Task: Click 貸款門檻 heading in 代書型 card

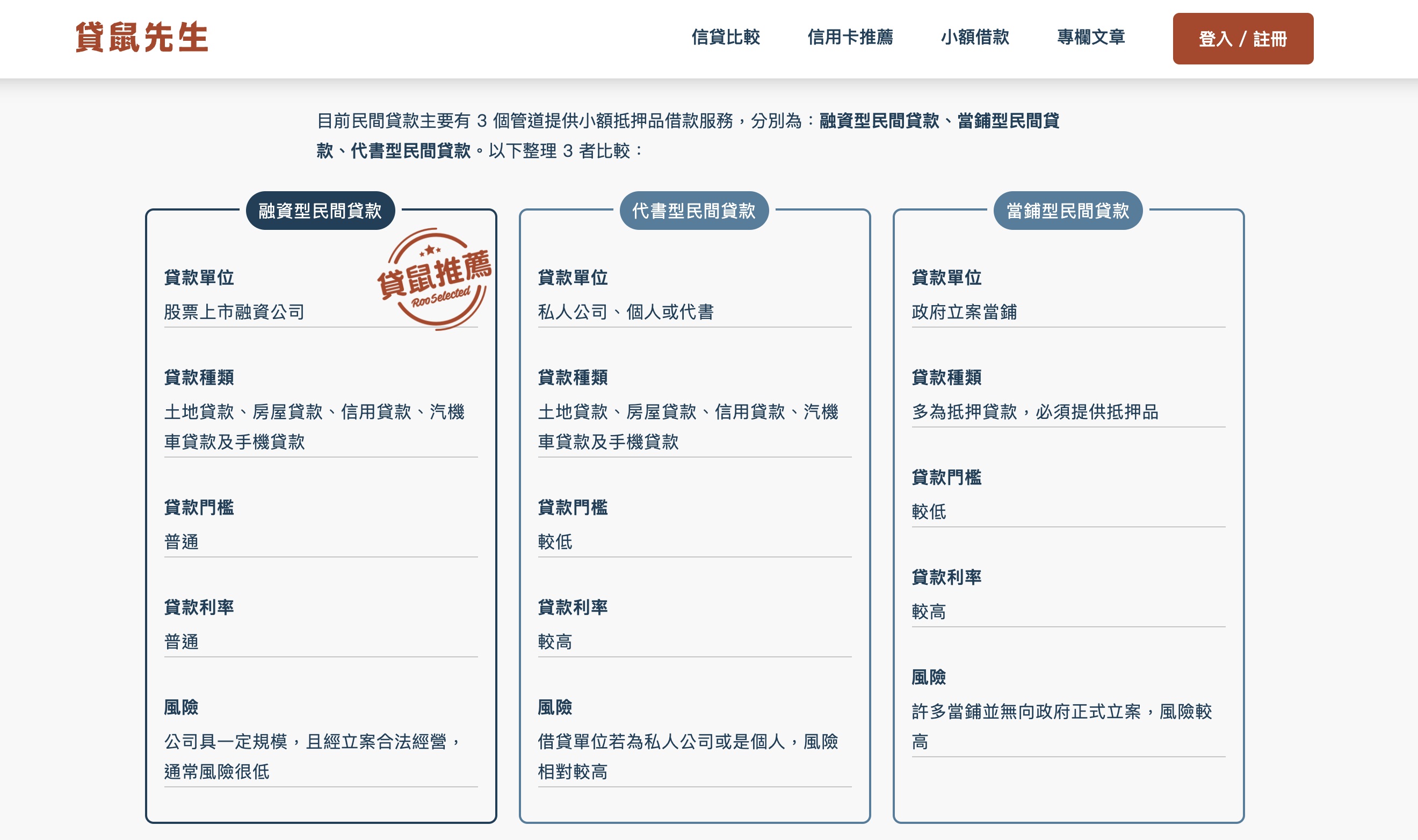Action: tap(573, 507)
